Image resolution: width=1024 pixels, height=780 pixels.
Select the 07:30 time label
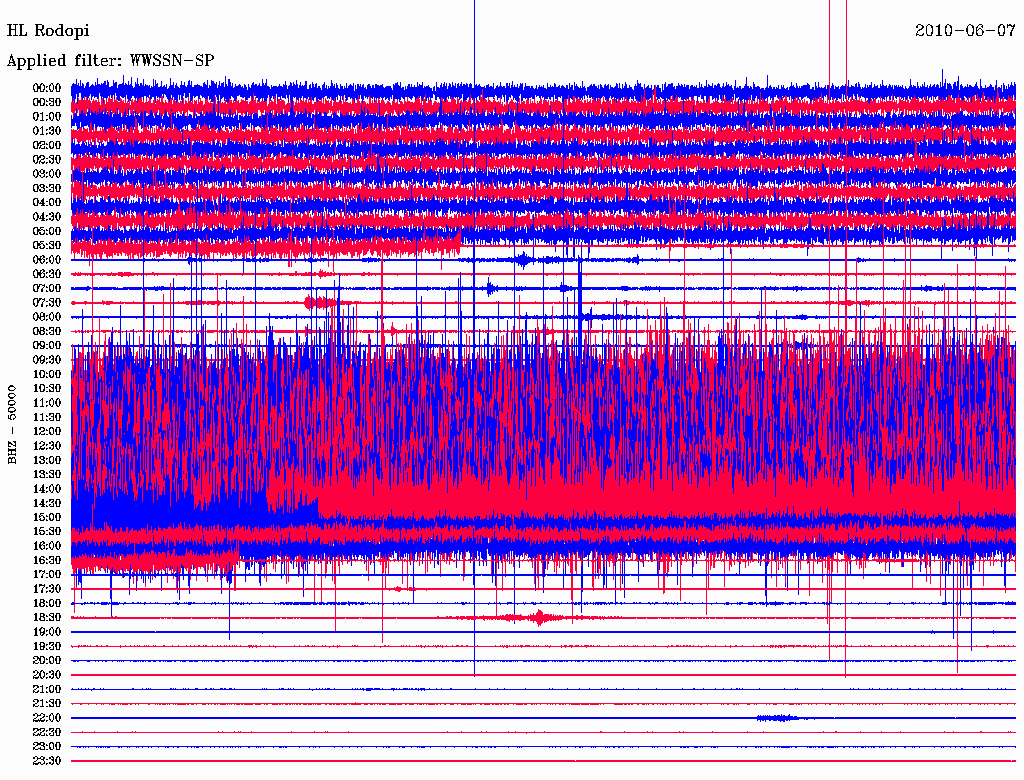pyautogui.click(x=47, y=303)
